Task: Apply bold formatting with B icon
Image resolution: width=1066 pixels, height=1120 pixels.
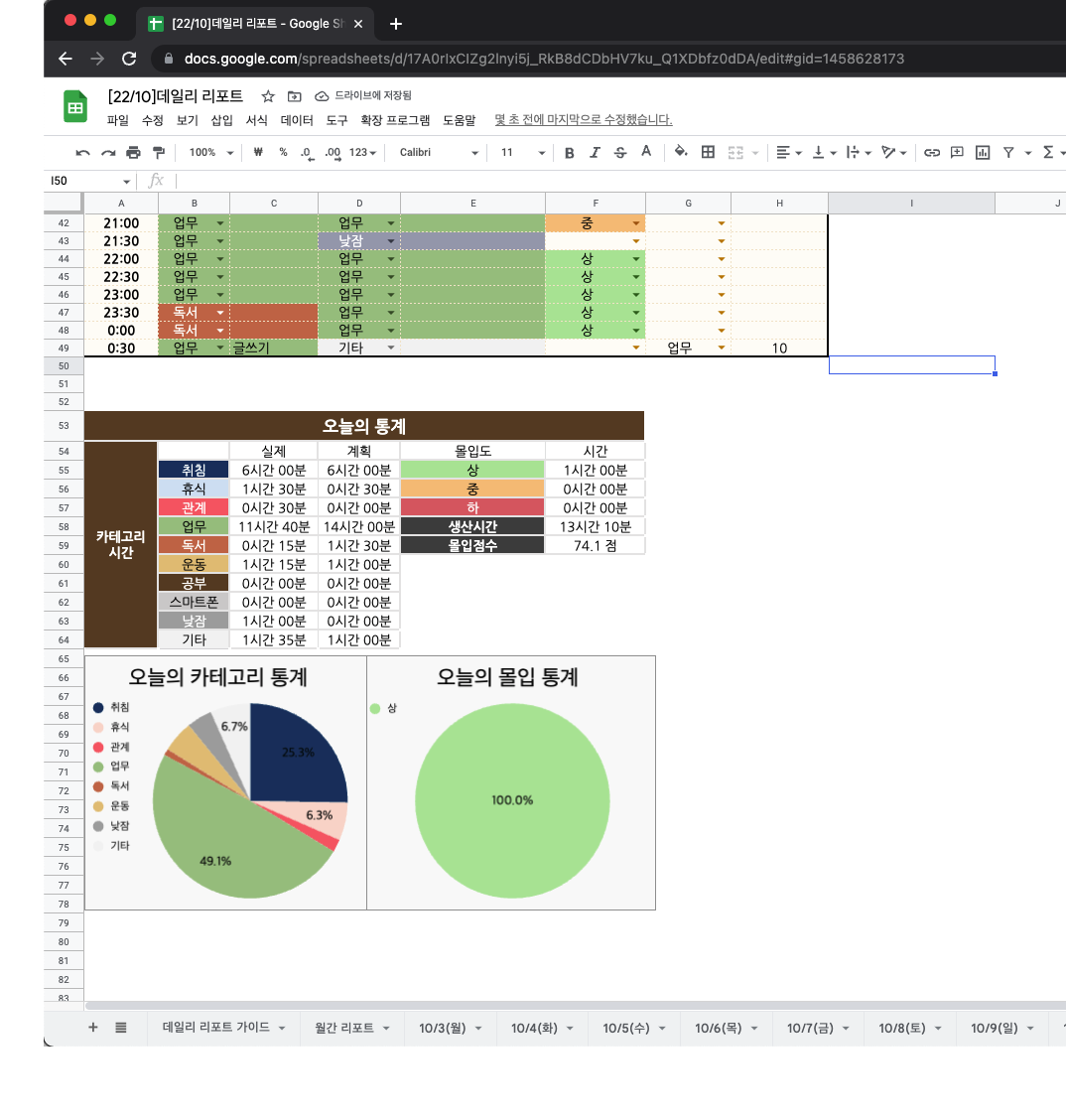Action: click(569, 152)
